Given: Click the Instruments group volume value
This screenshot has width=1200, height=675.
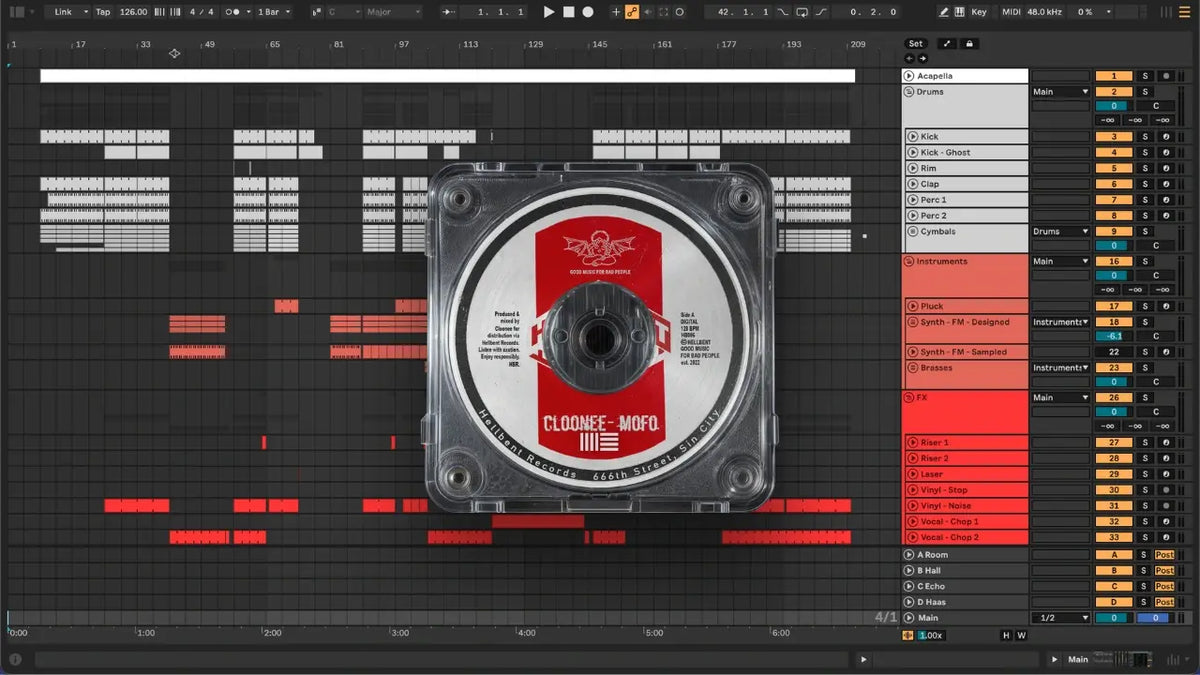Looking at the screenshot, I should [1111, 276].
